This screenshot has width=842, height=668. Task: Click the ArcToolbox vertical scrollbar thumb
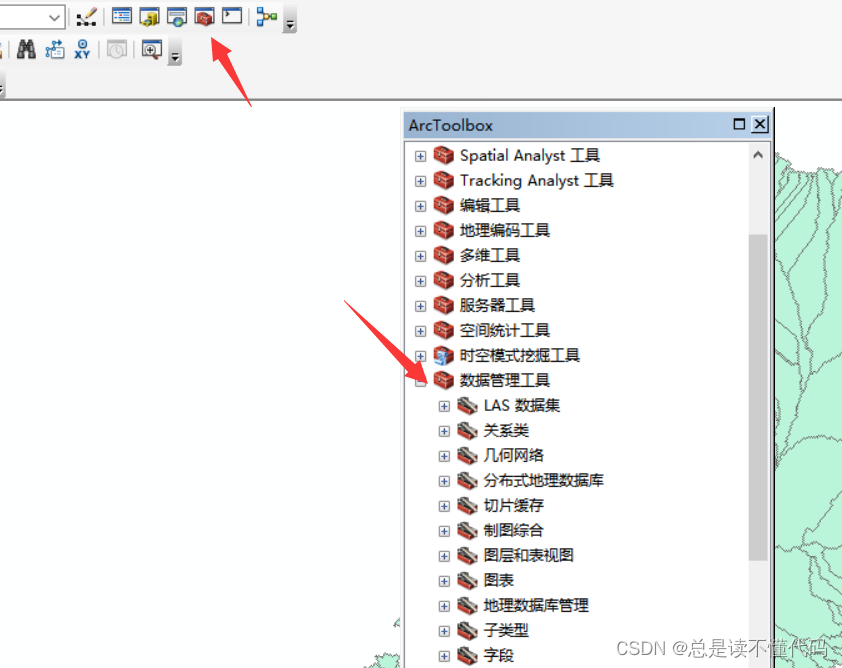758,397
